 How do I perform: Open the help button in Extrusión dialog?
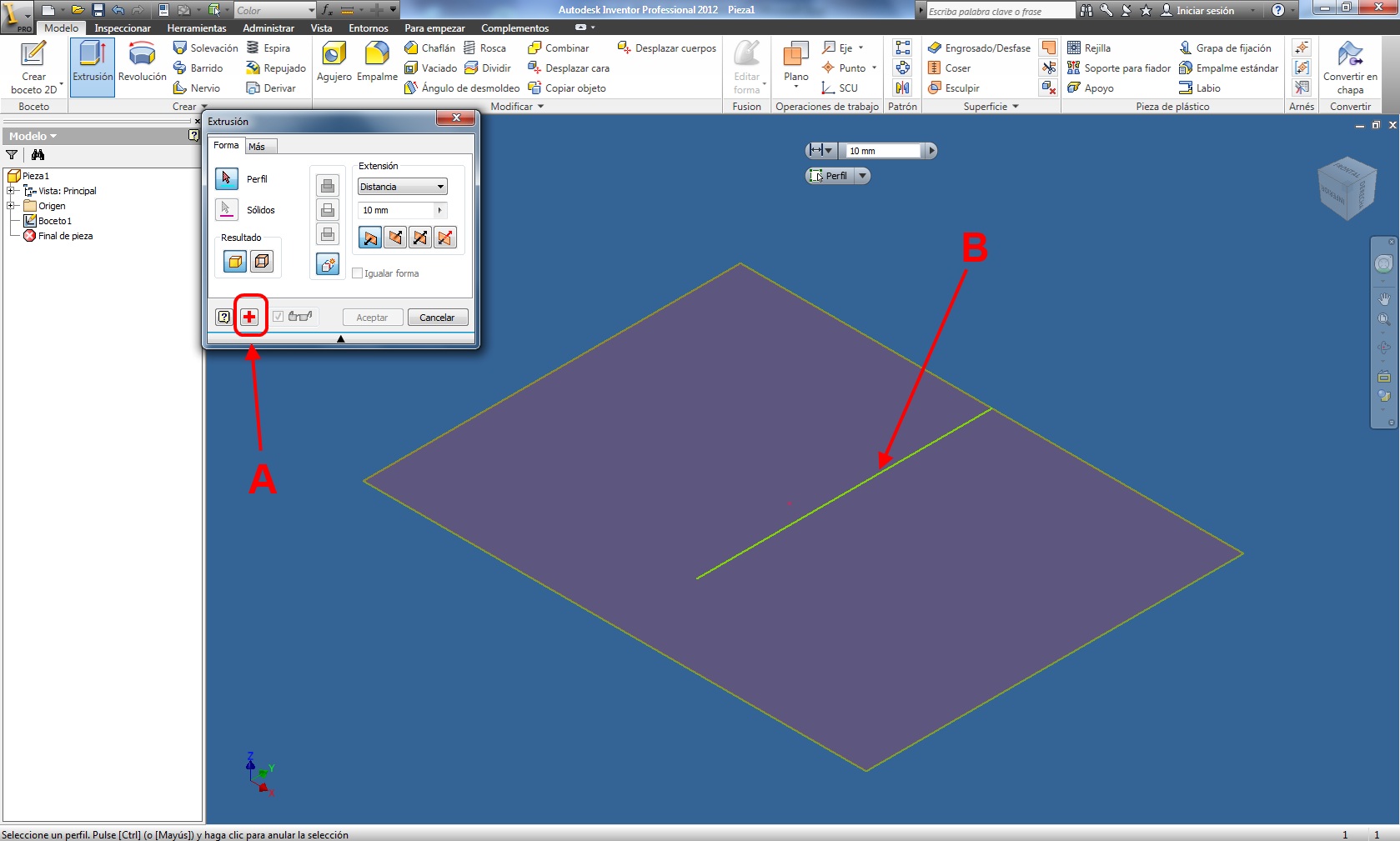tap(223, 317)
